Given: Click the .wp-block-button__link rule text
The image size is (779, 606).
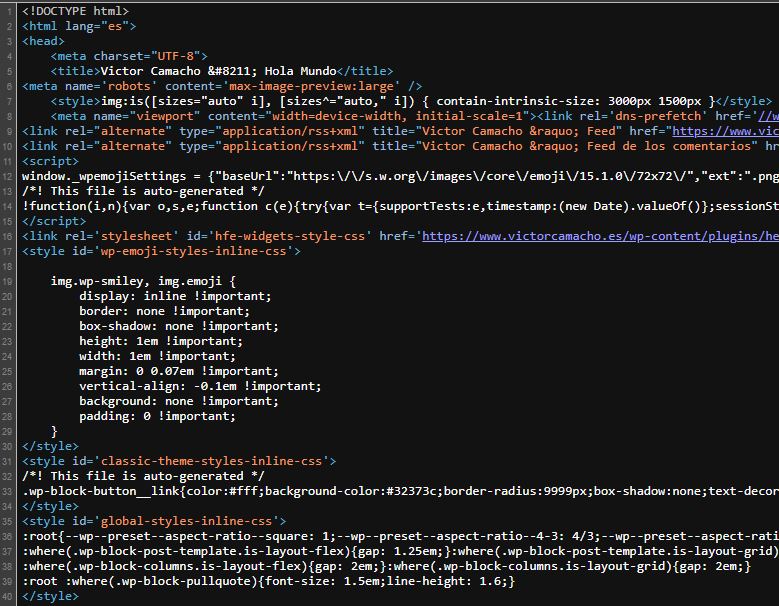Looking at the screenshot, I should tap(400, 491).
